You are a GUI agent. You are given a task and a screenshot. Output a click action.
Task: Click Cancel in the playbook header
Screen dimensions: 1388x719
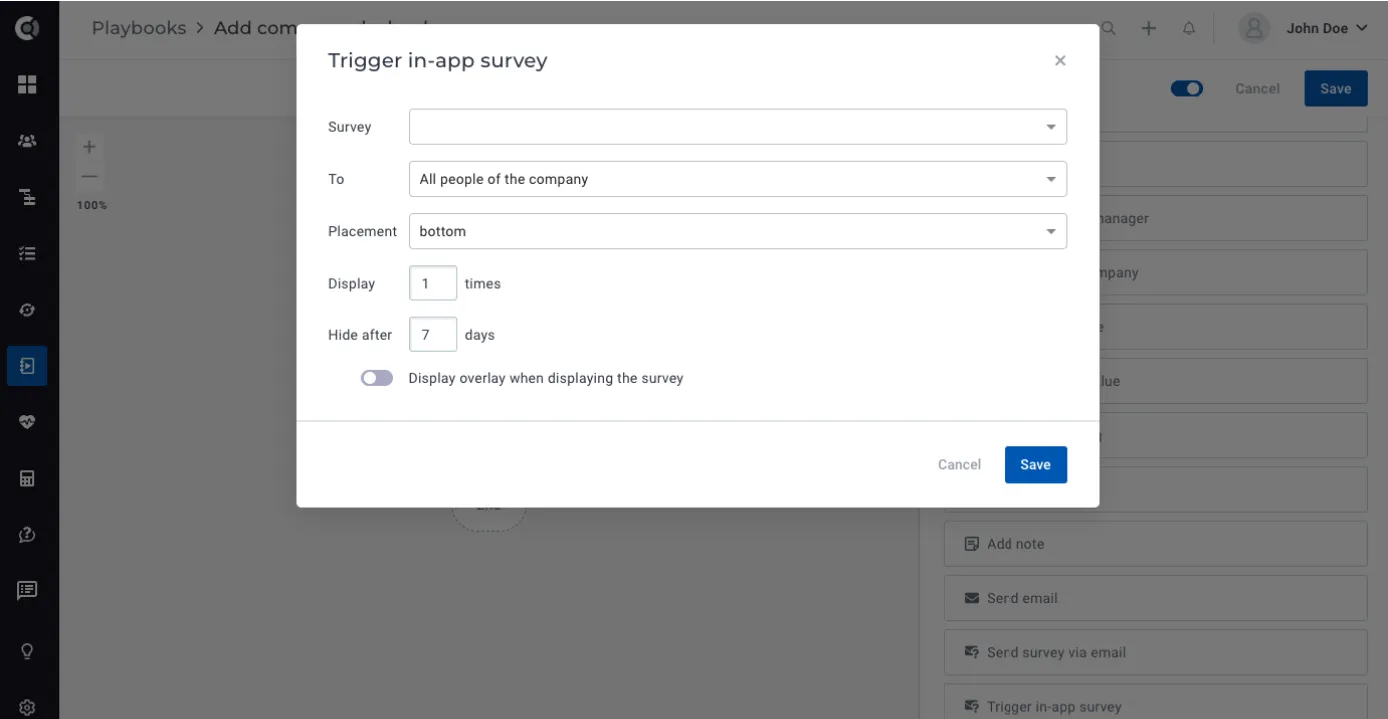(x=1257, y=89)
